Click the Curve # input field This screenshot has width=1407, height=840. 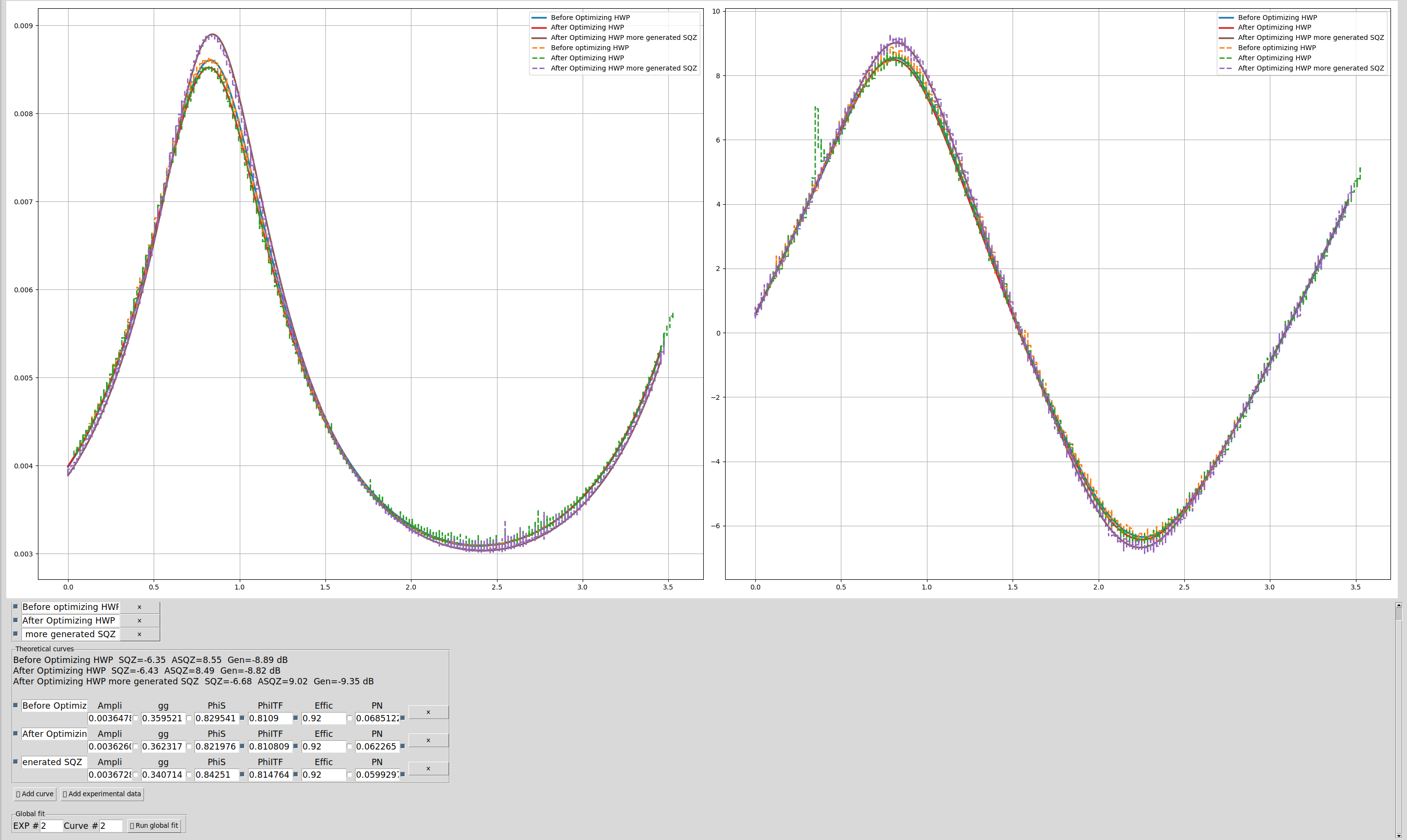point(110,825)
